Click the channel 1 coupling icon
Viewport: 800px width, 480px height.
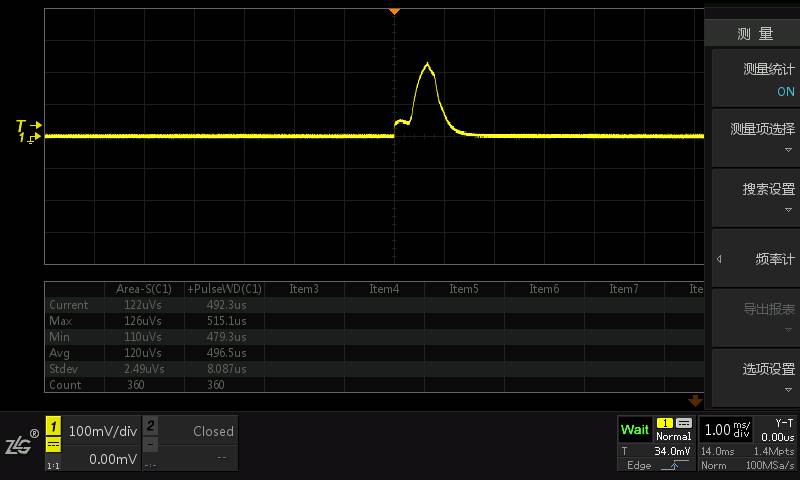(x=54, y=445)
